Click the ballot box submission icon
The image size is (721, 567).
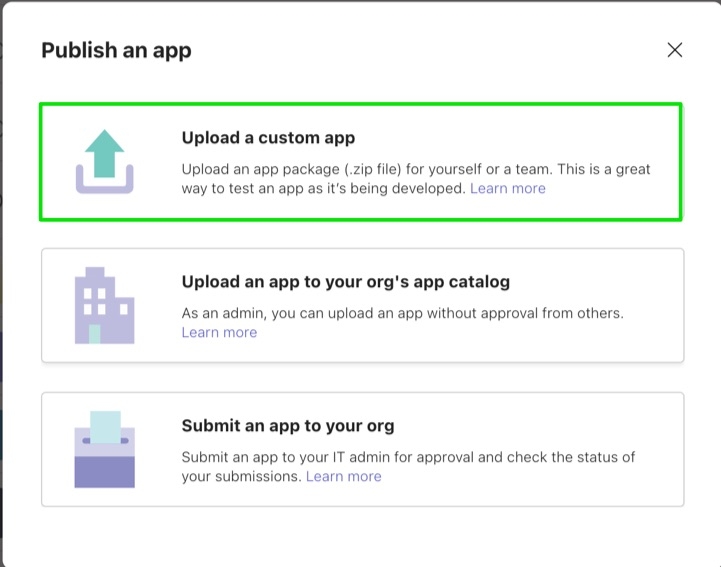point(104,450)
